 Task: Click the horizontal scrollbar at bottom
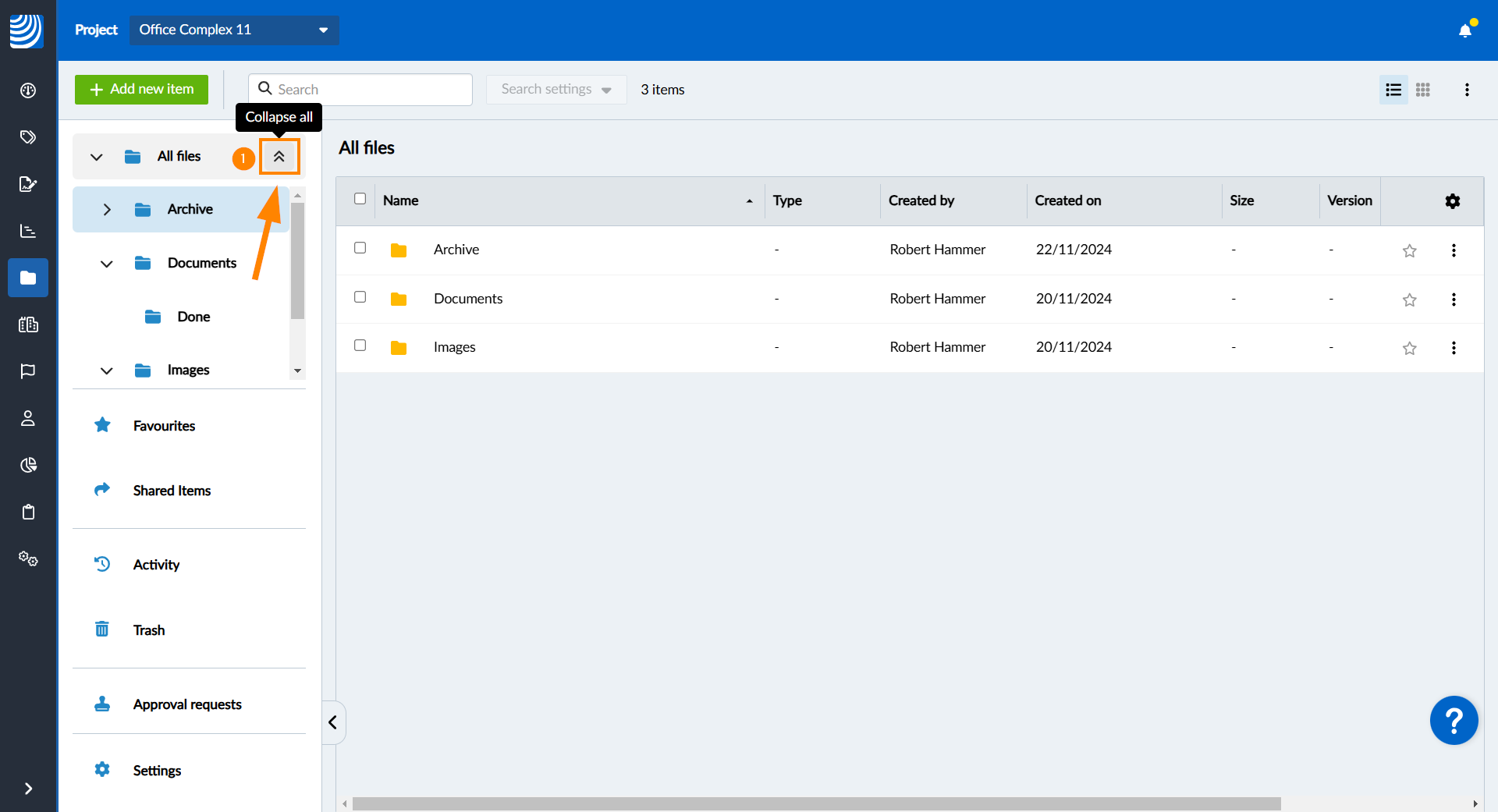[x=815, y=803]
